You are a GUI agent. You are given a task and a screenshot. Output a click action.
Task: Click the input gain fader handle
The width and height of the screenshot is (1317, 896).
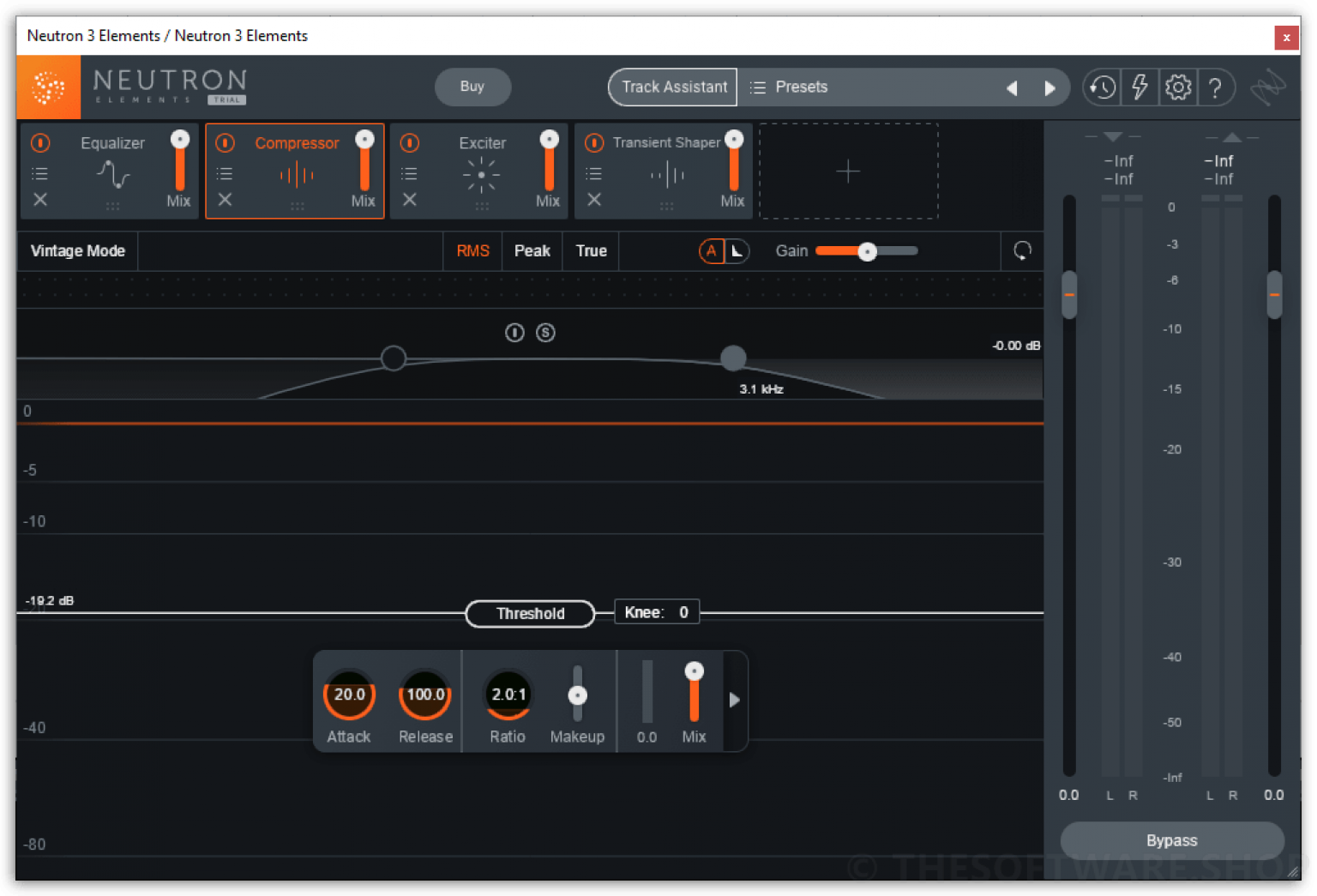1068,294
